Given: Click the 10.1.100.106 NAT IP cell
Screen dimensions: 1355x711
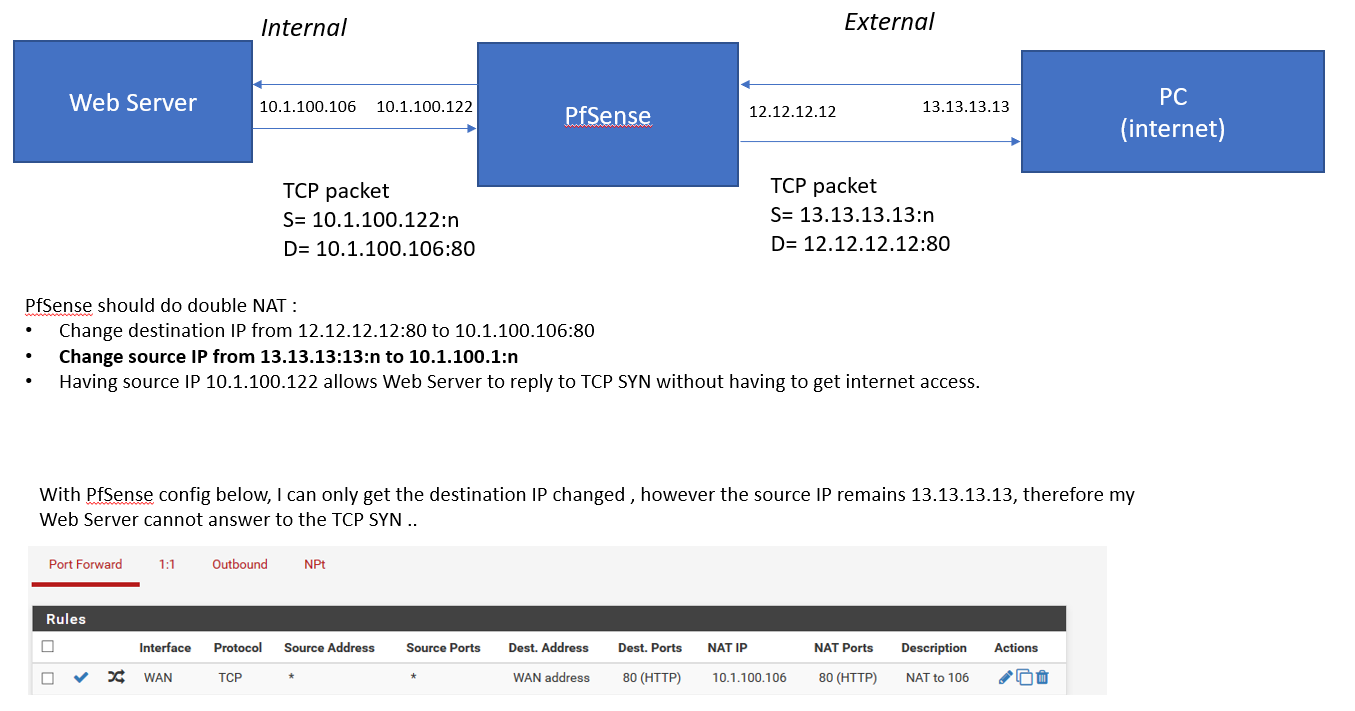Looking at the screenshot, I should 749,678.
